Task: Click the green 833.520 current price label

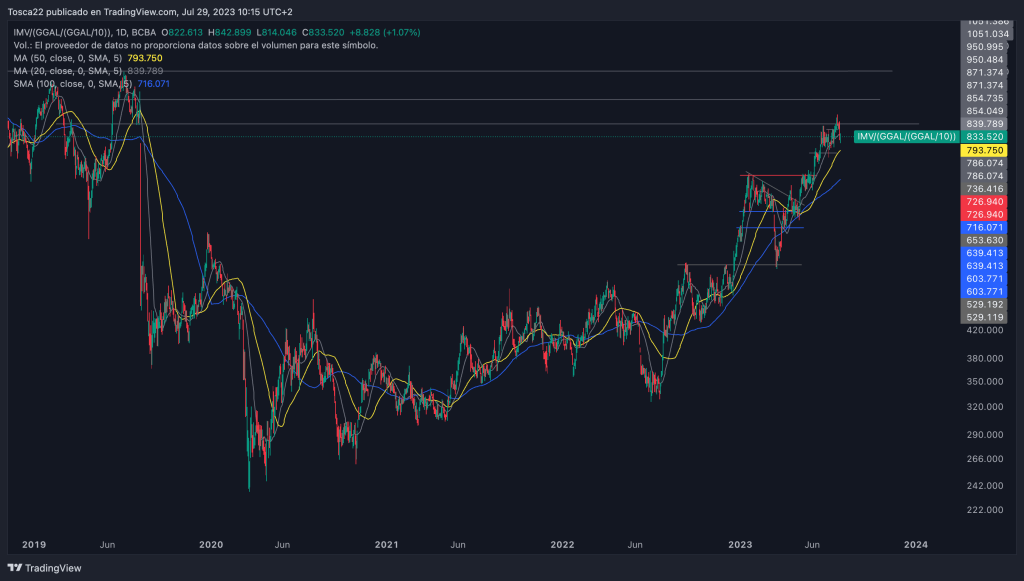Action: click(984, 136)
